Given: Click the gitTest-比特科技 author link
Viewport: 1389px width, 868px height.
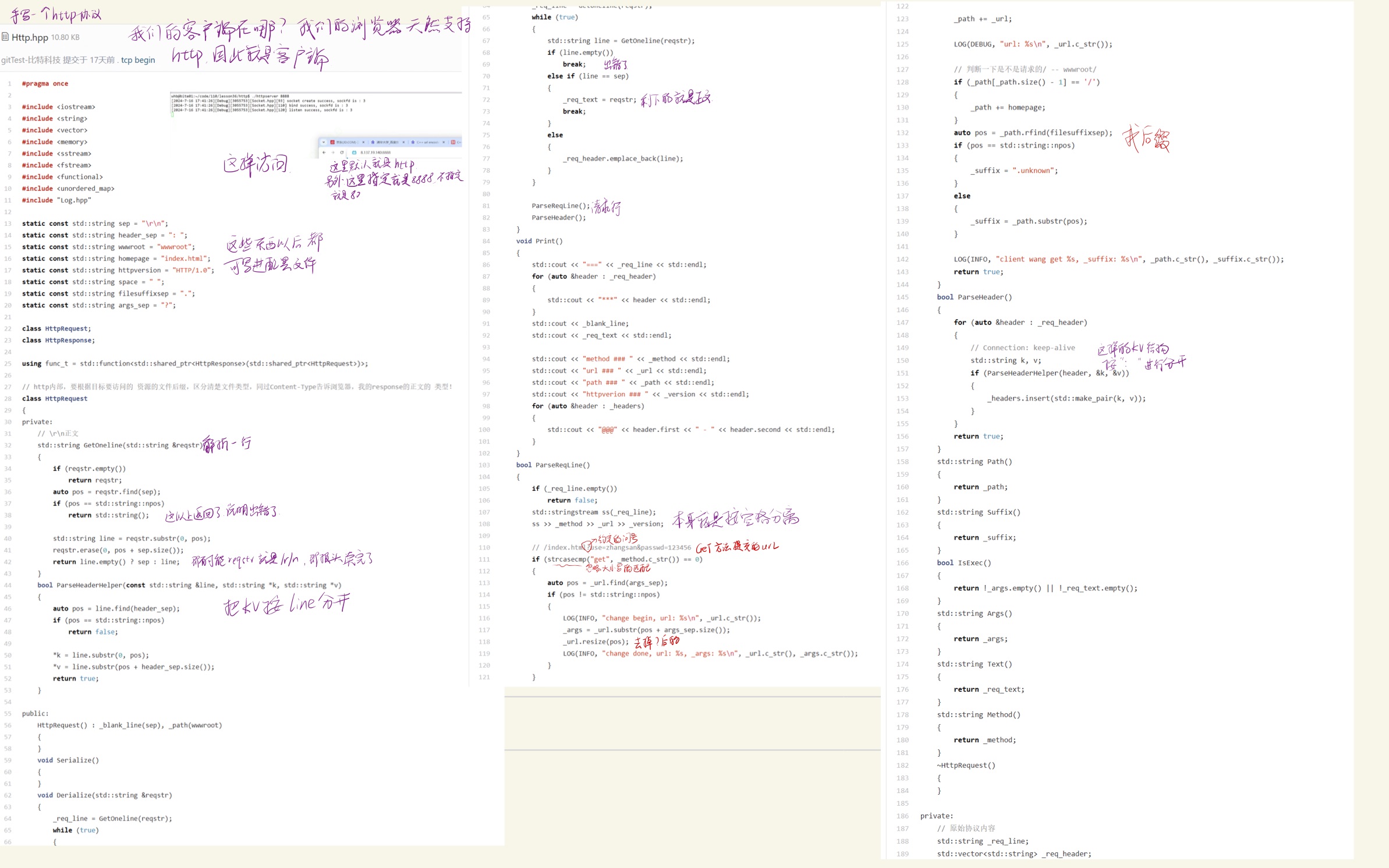Looking at the screenshot, I should tap(30, 60).
